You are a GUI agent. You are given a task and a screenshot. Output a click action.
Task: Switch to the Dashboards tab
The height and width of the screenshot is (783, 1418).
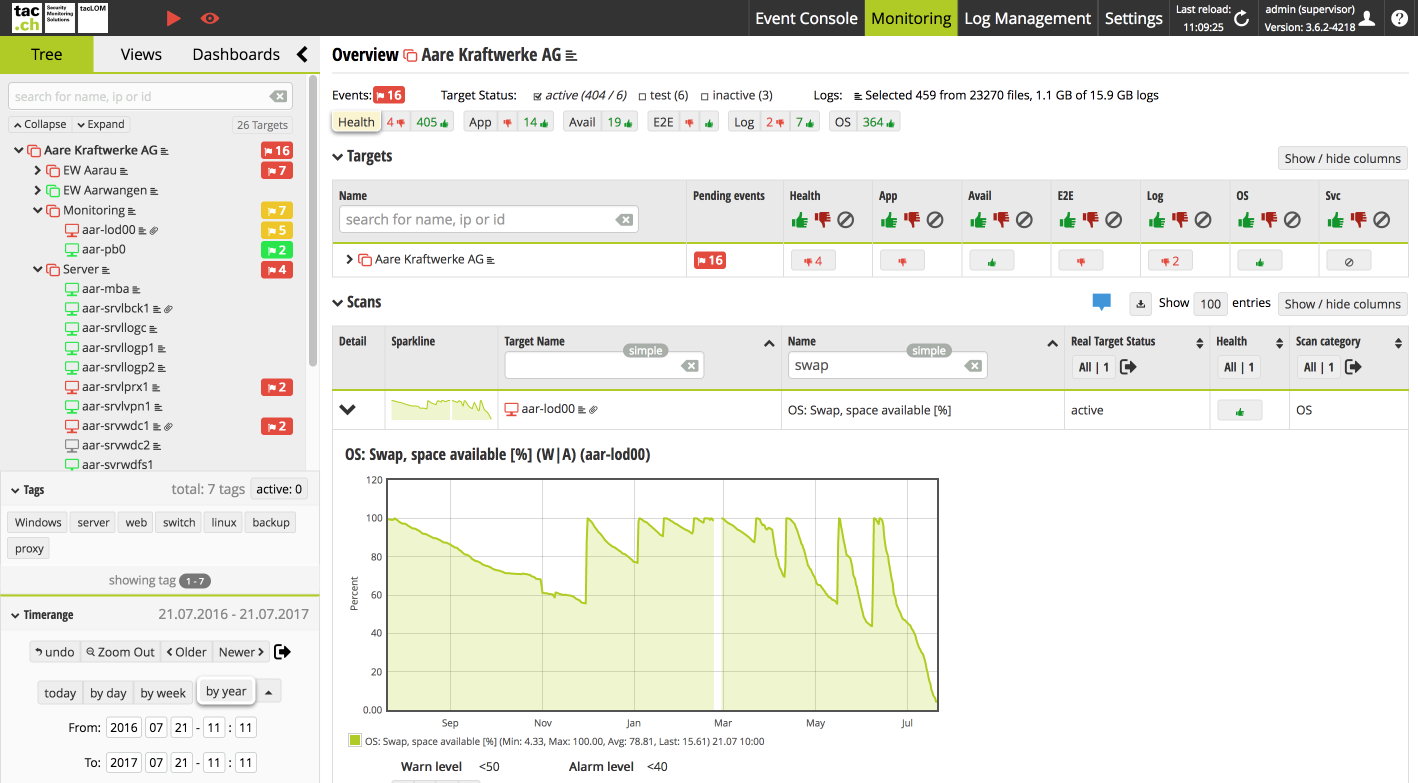pos(236,54)
